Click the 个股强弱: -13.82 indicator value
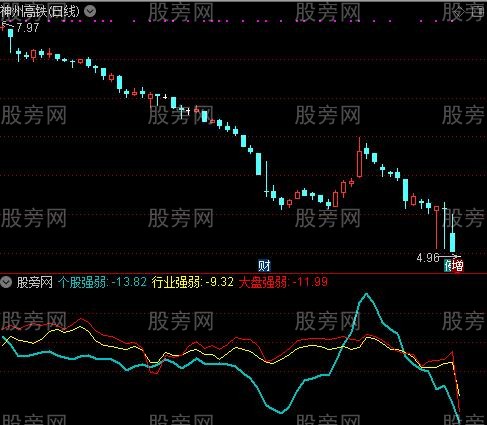487x425 pixels. pos(102,282)
